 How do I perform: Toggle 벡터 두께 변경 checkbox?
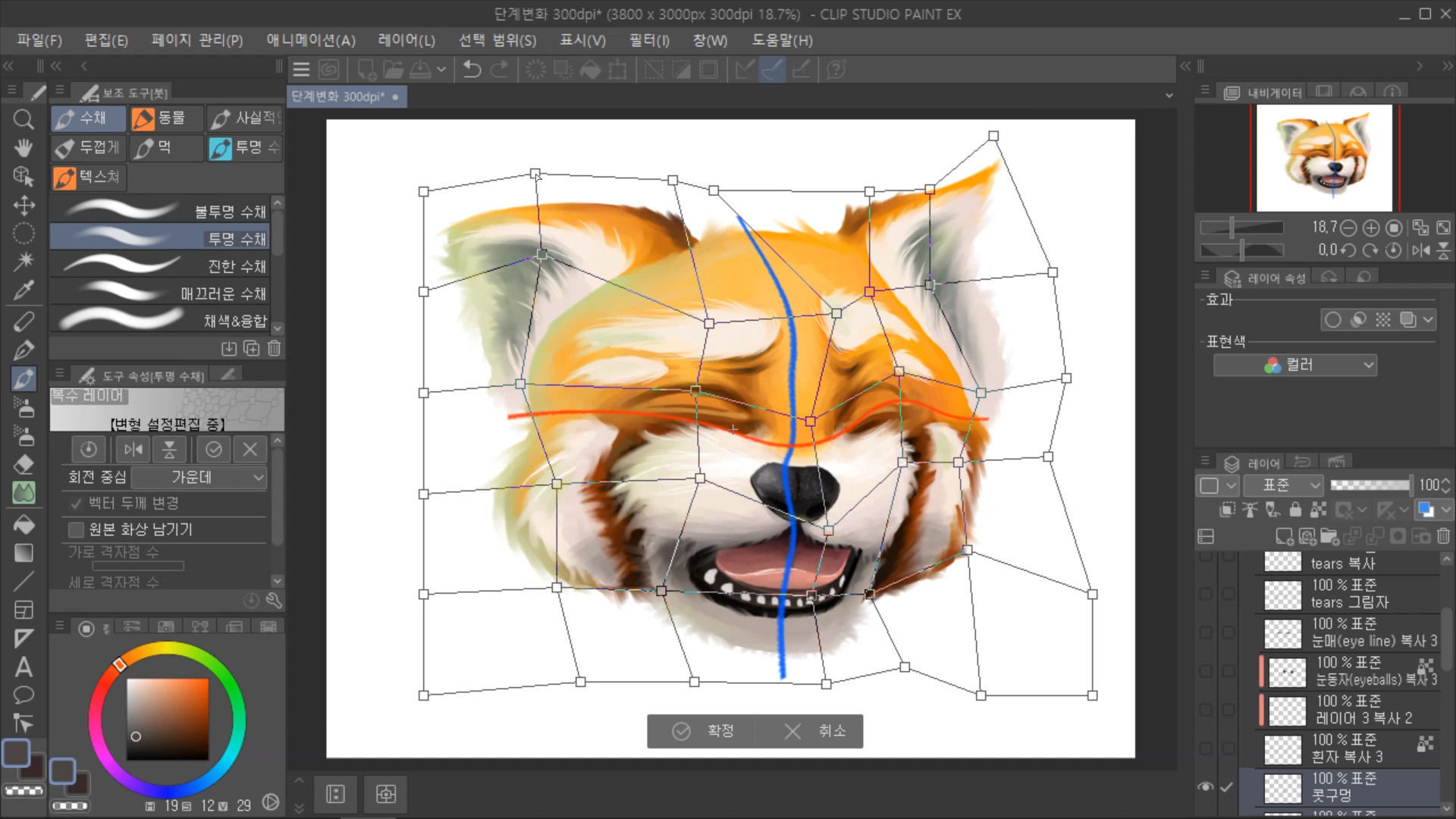coord(76,503)
